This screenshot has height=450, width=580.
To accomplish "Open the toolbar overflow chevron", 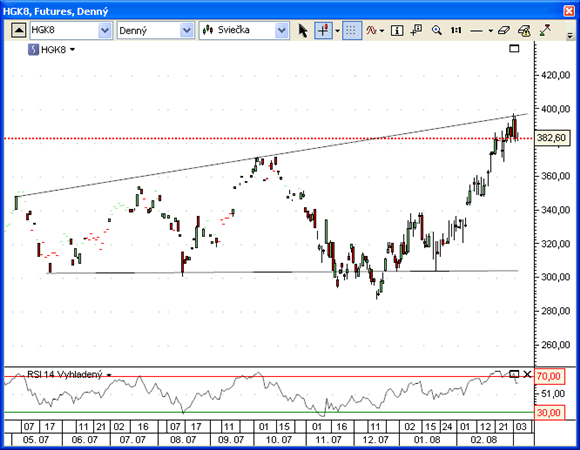I will point(570,36).
